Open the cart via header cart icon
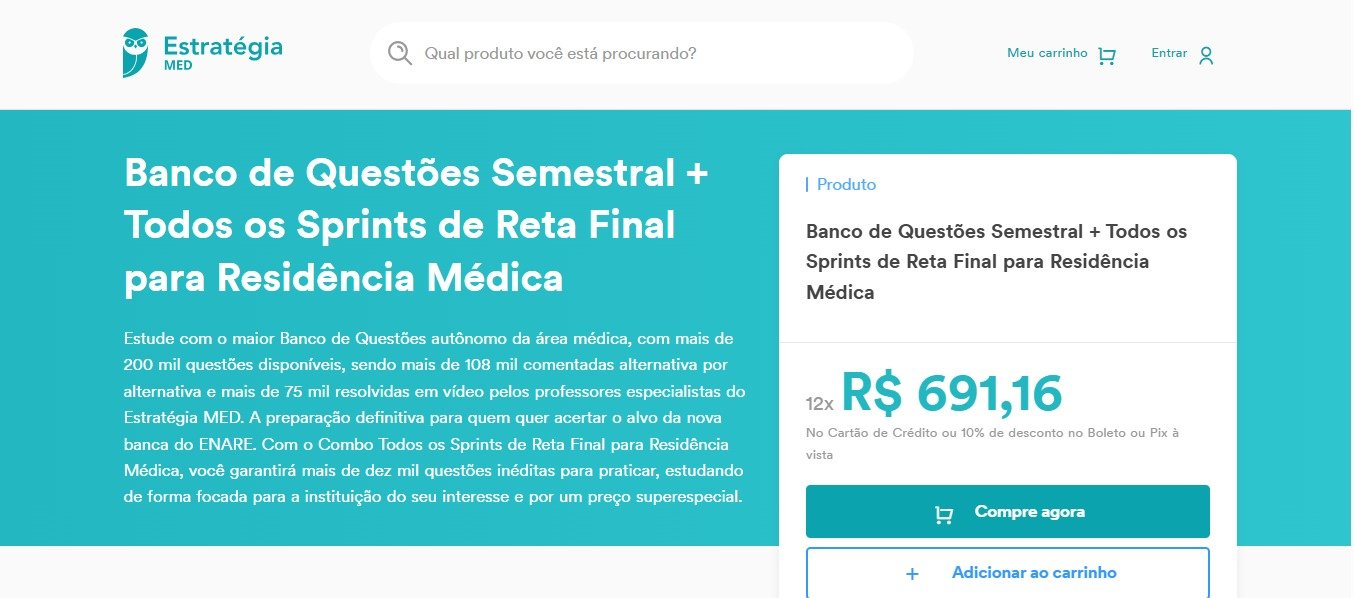 pos(1106,56)
